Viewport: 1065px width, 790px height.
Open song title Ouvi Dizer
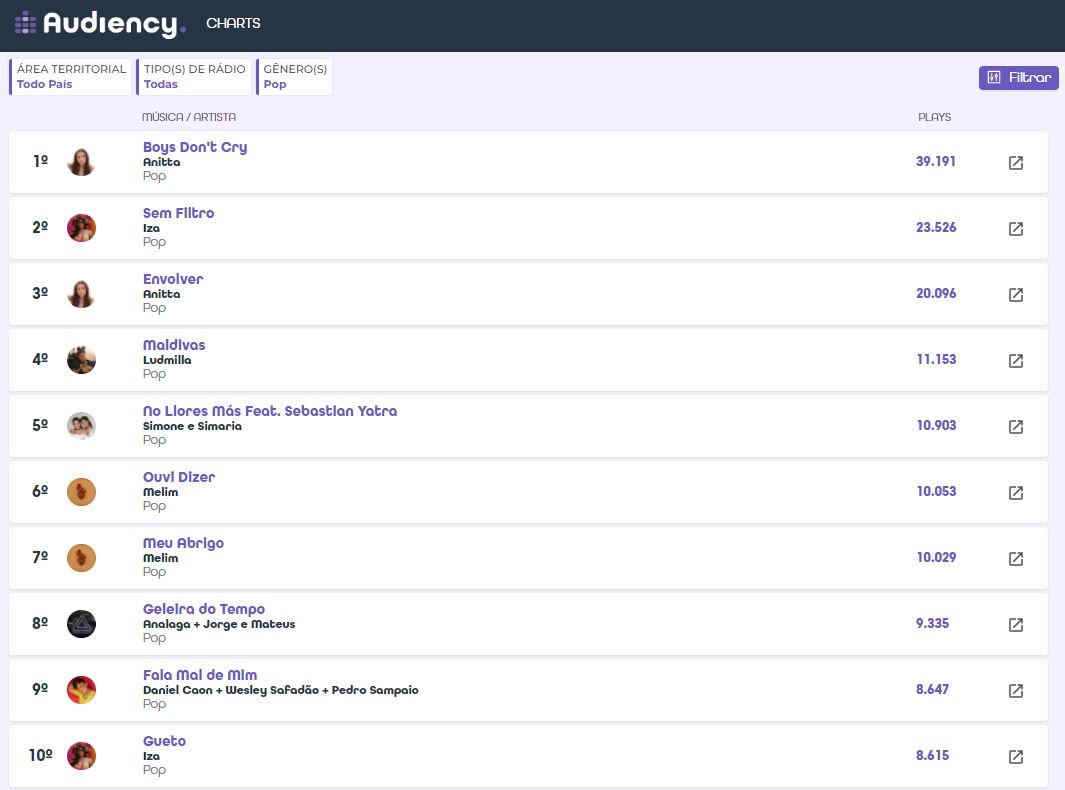point(179,476)
